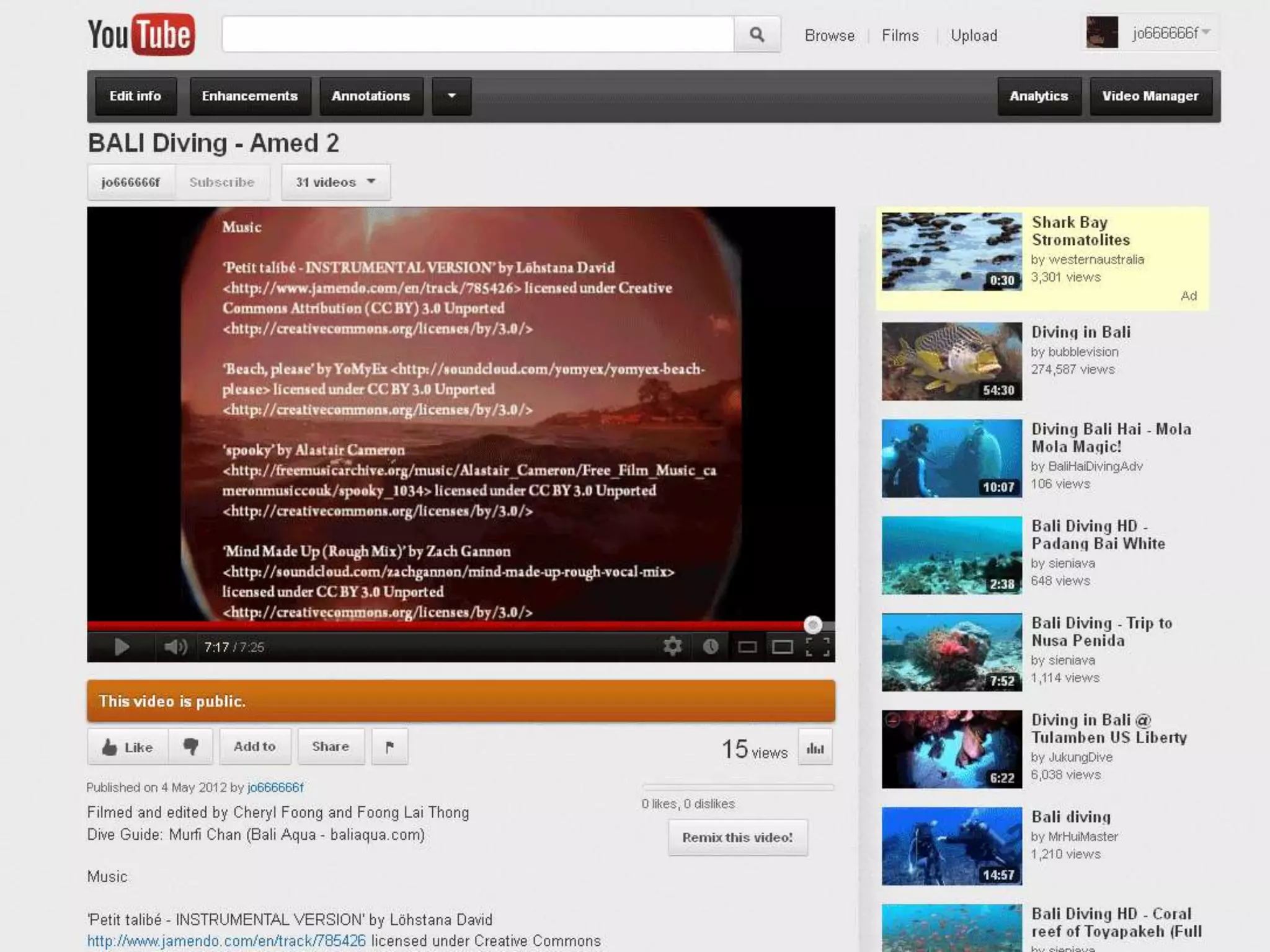Image resolution: width=1270 pixels, height=952 pixels.
Task: Like the video with thumbs up
Action: point(128,747)
